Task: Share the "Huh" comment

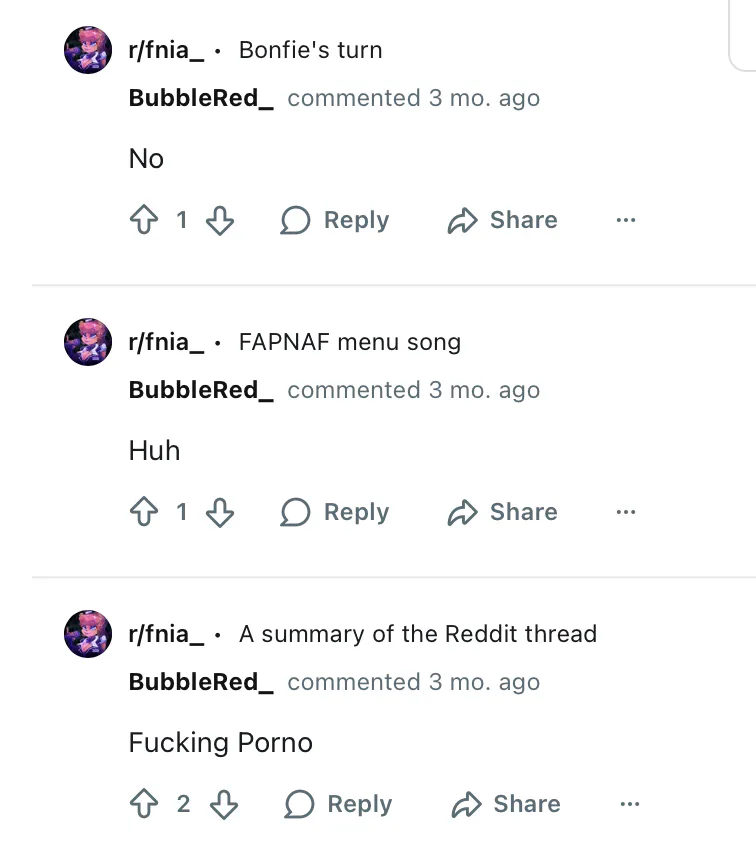Action: point(502,512)
